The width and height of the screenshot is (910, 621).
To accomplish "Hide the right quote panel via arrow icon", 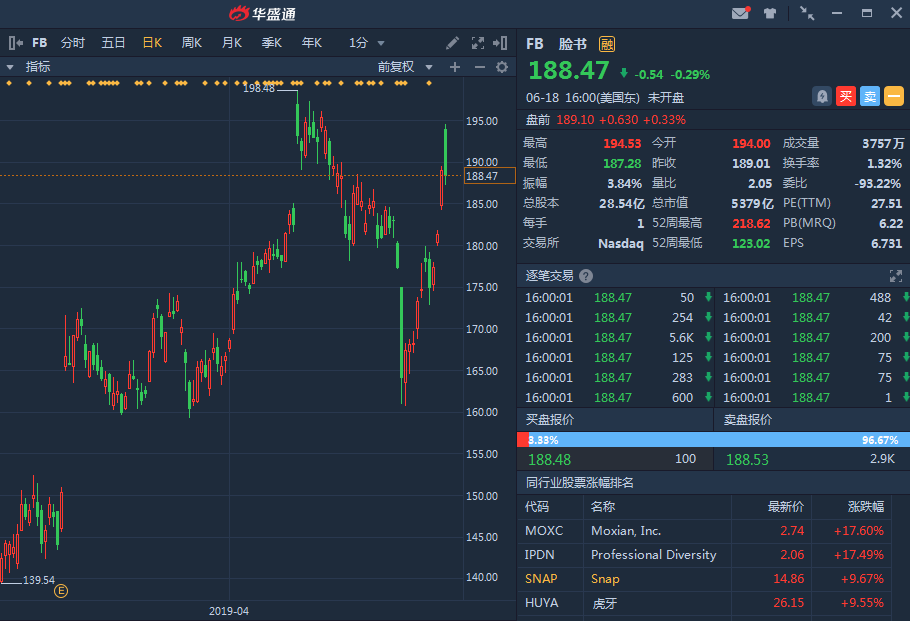I will point(502,43).
